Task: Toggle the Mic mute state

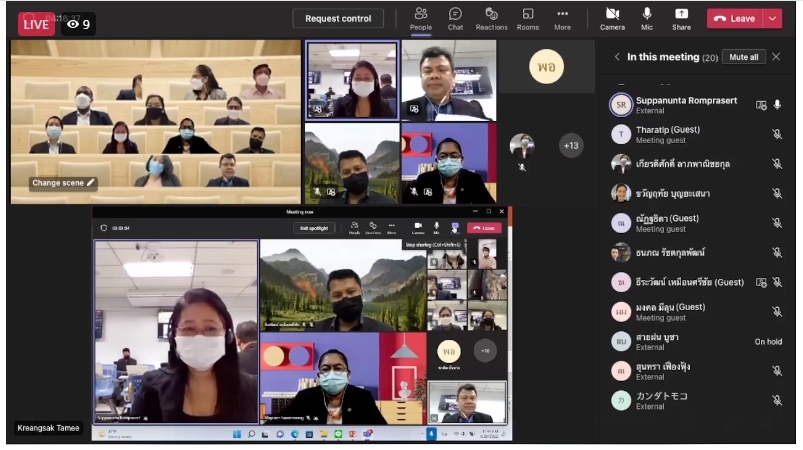Action: (647, 17)
